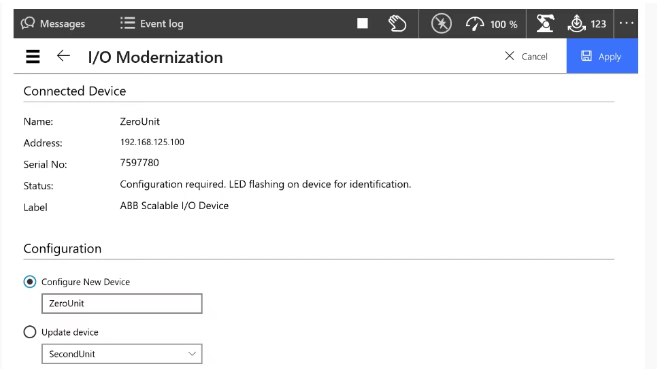Expand the SecondUnit device dropdown
The image size is (657, 369).
122,354
